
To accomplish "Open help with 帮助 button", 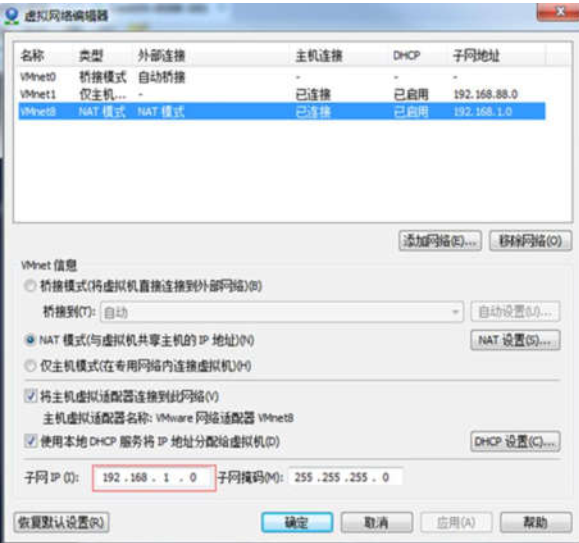I will (536, 522).
